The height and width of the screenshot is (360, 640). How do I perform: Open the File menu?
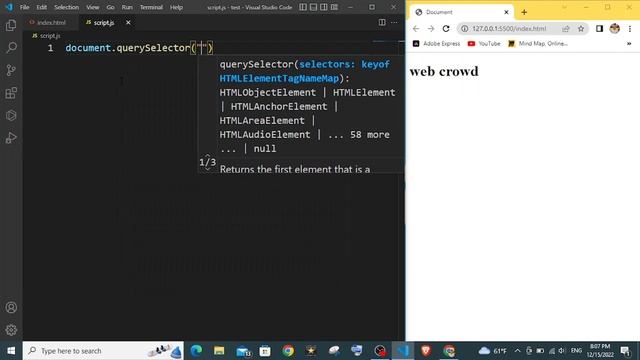[24, 7]
